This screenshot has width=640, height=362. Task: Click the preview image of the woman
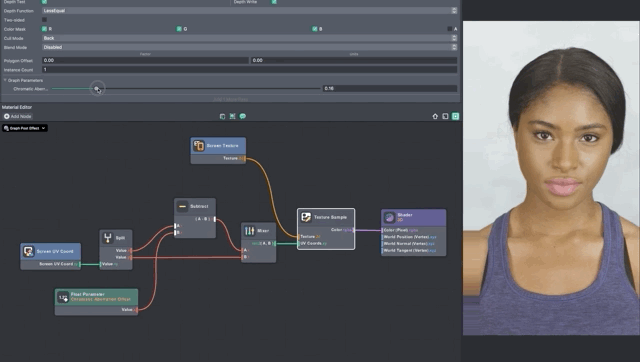(551, 178)
